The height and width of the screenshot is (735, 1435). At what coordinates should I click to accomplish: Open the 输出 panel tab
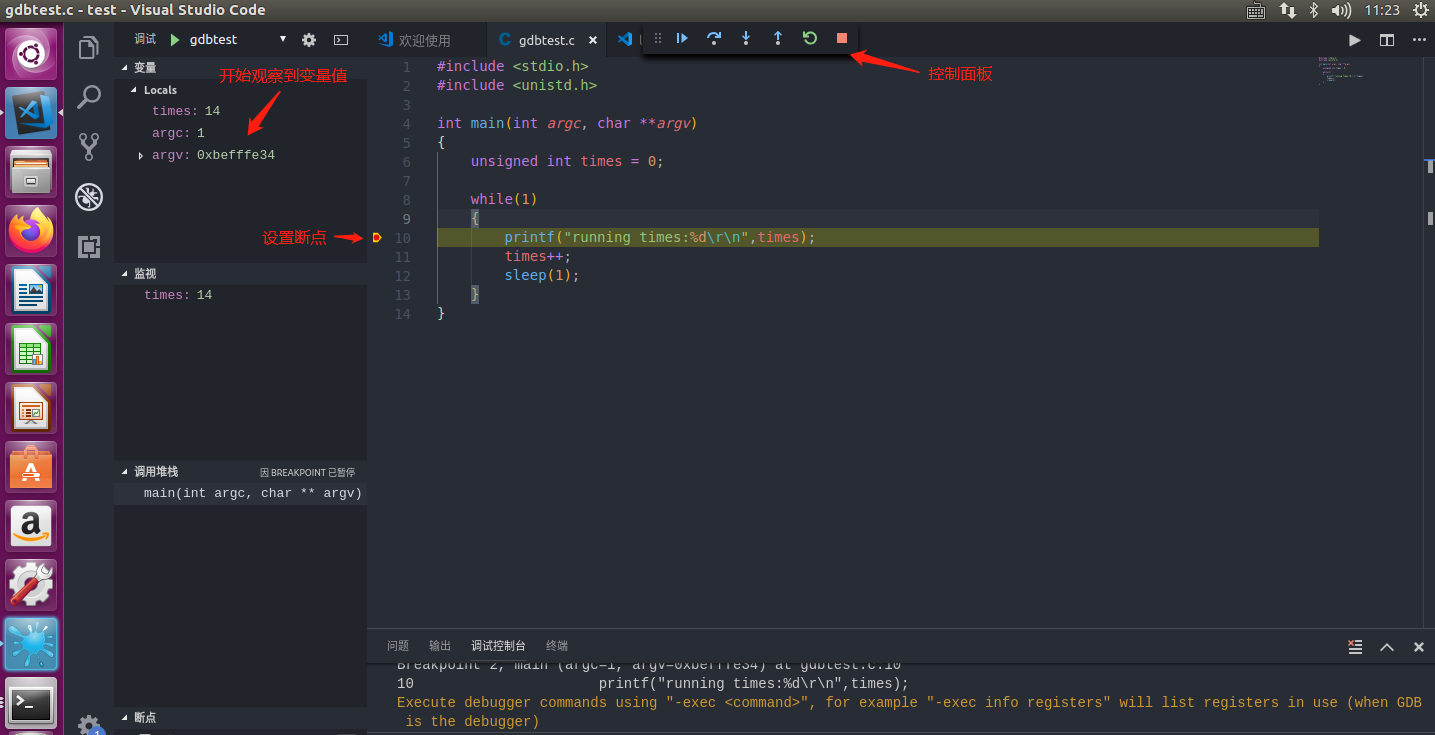440,646
